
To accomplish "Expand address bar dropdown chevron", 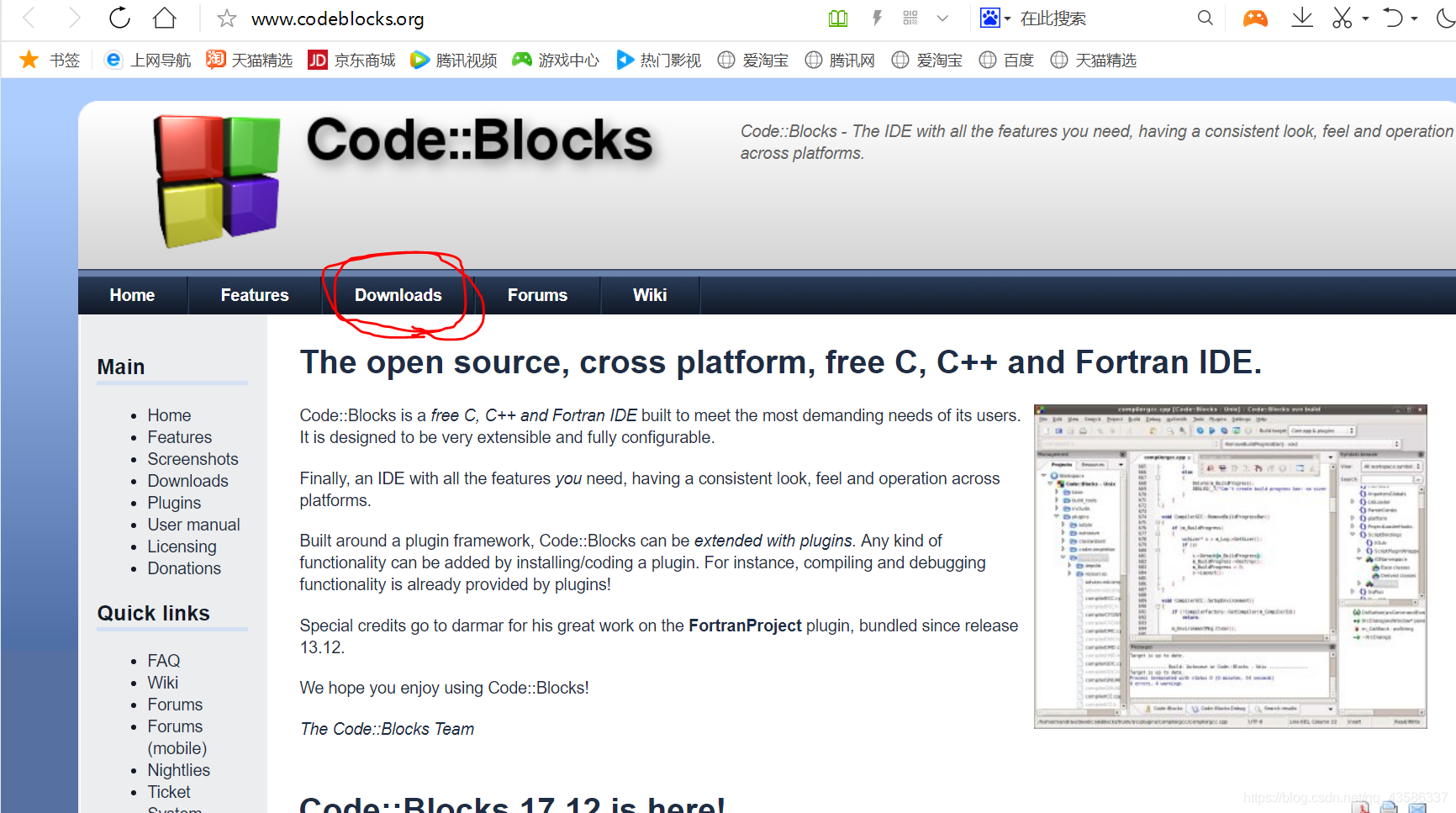I will pos(942,18).
